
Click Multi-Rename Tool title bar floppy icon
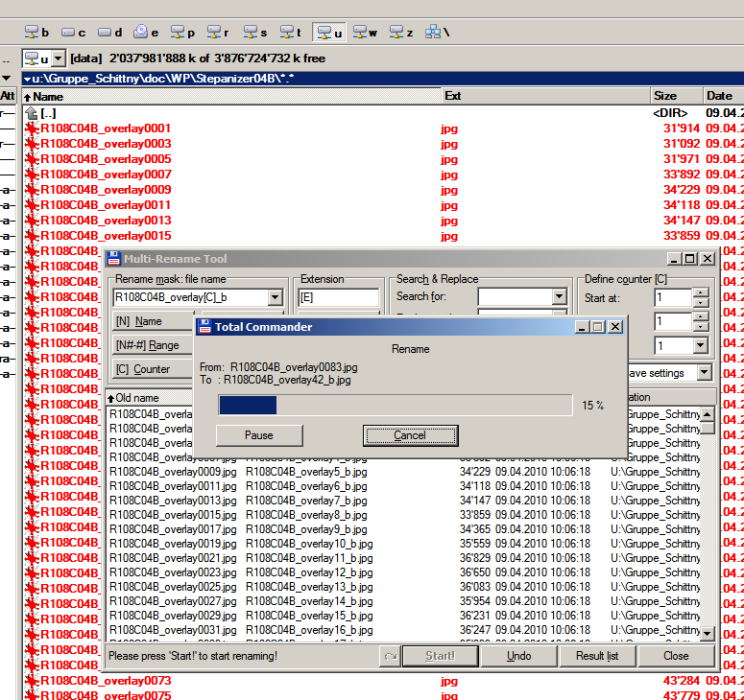pos(113,259)
